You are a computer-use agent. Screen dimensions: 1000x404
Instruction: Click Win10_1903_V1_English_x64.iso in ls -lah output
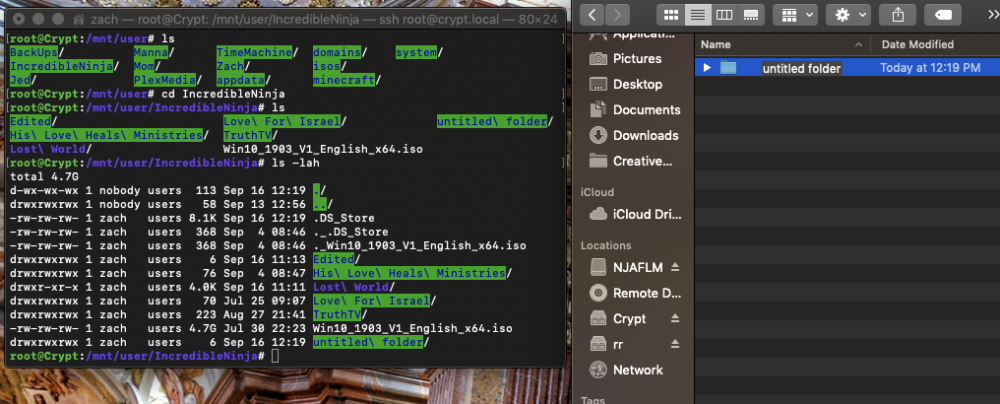point(413,329)
